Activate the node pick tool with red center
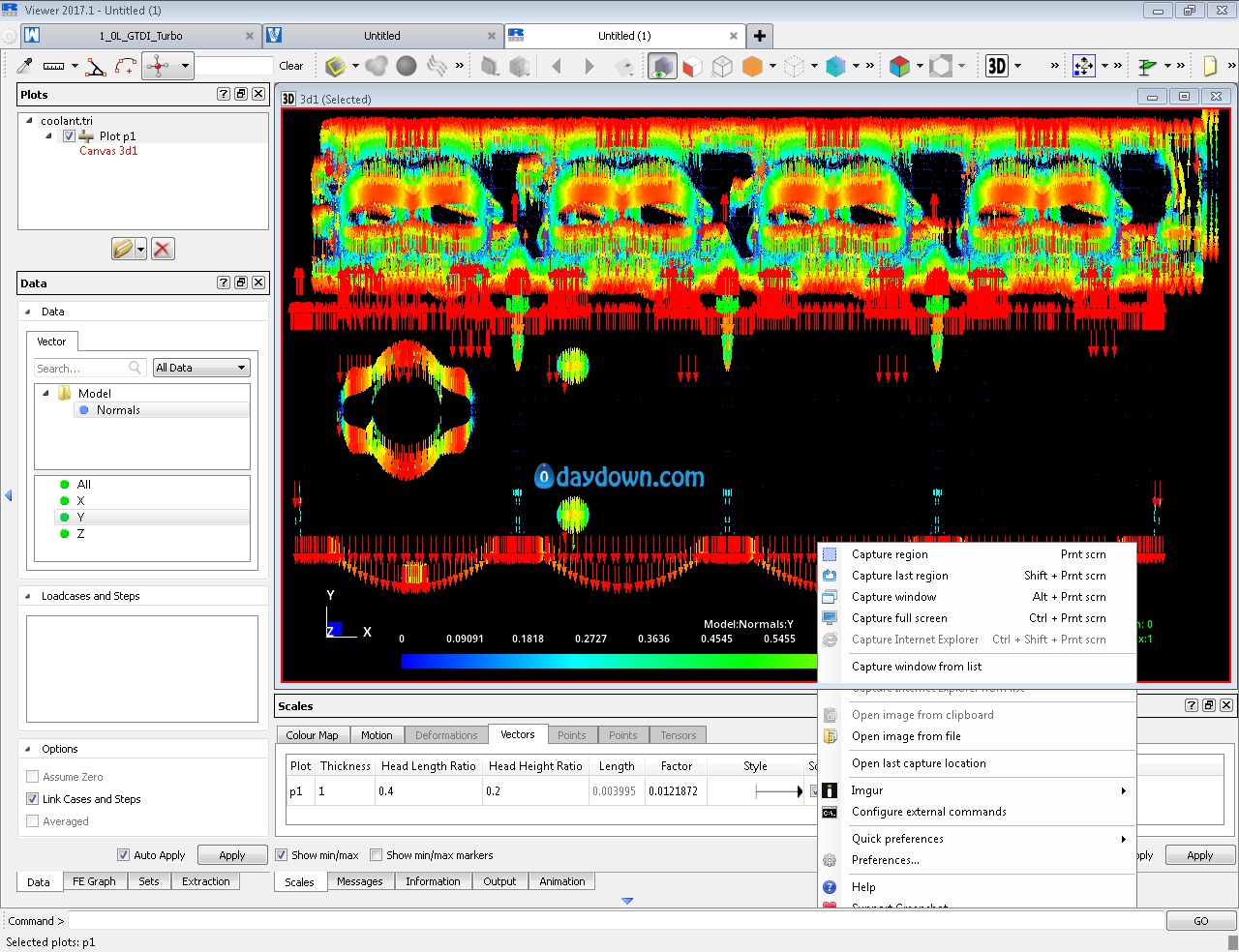 pyautogui.click(x=159, y=66)
